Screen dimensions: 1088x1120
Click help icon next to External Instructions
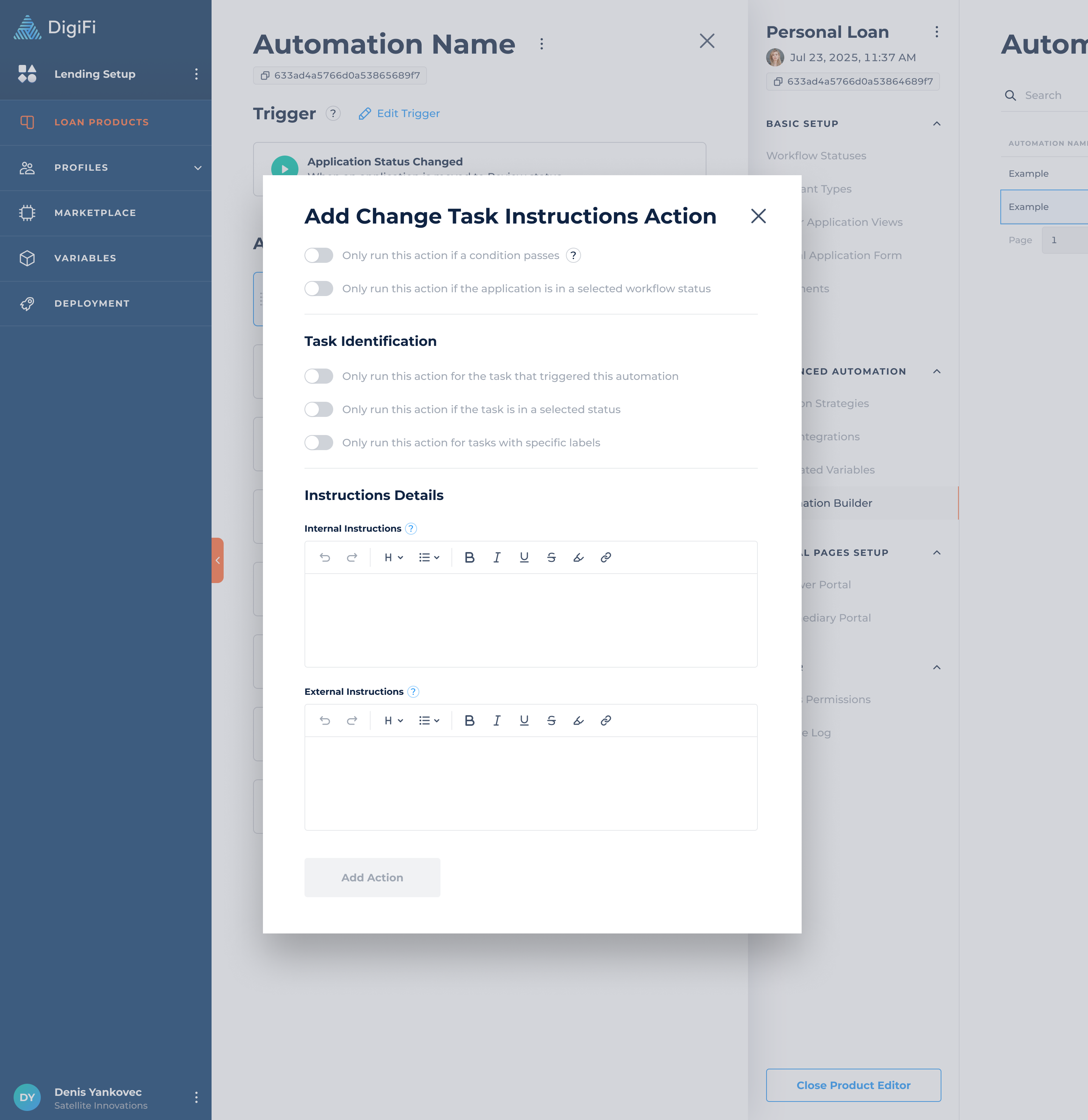413,691
